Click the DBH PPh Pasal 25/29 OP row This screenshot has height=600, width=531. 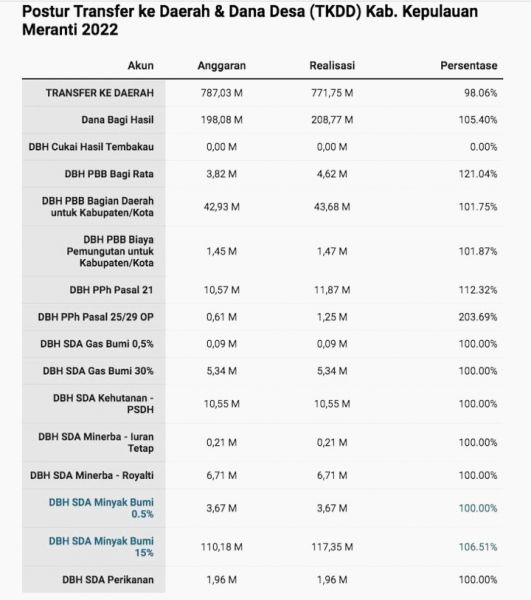[262, 317]
